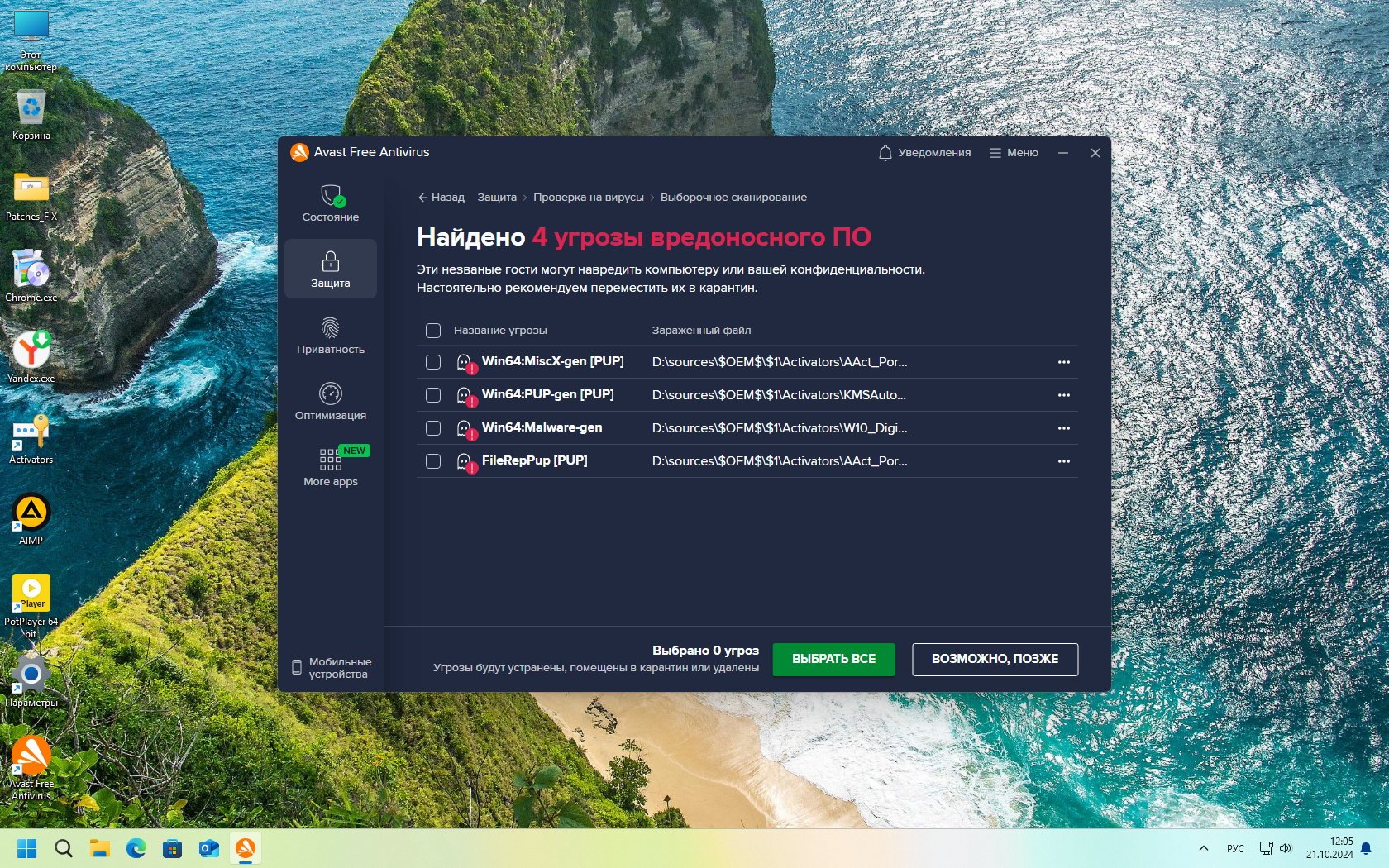Screen dimensions: 1389x868
Task: Click the ВЫБРАТЬ ВСЕ button
Action: pos(833,660)
